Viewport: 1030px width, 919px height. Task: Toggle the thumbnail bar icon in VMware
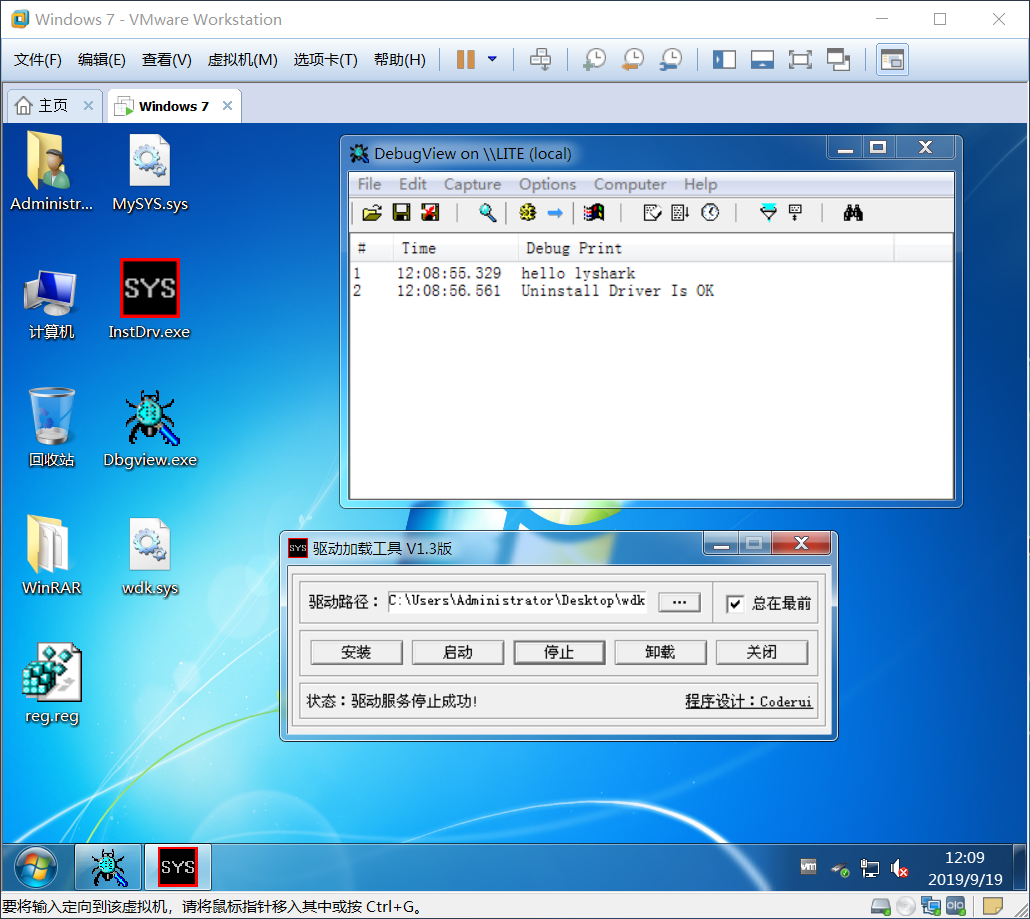coord(762,60)
